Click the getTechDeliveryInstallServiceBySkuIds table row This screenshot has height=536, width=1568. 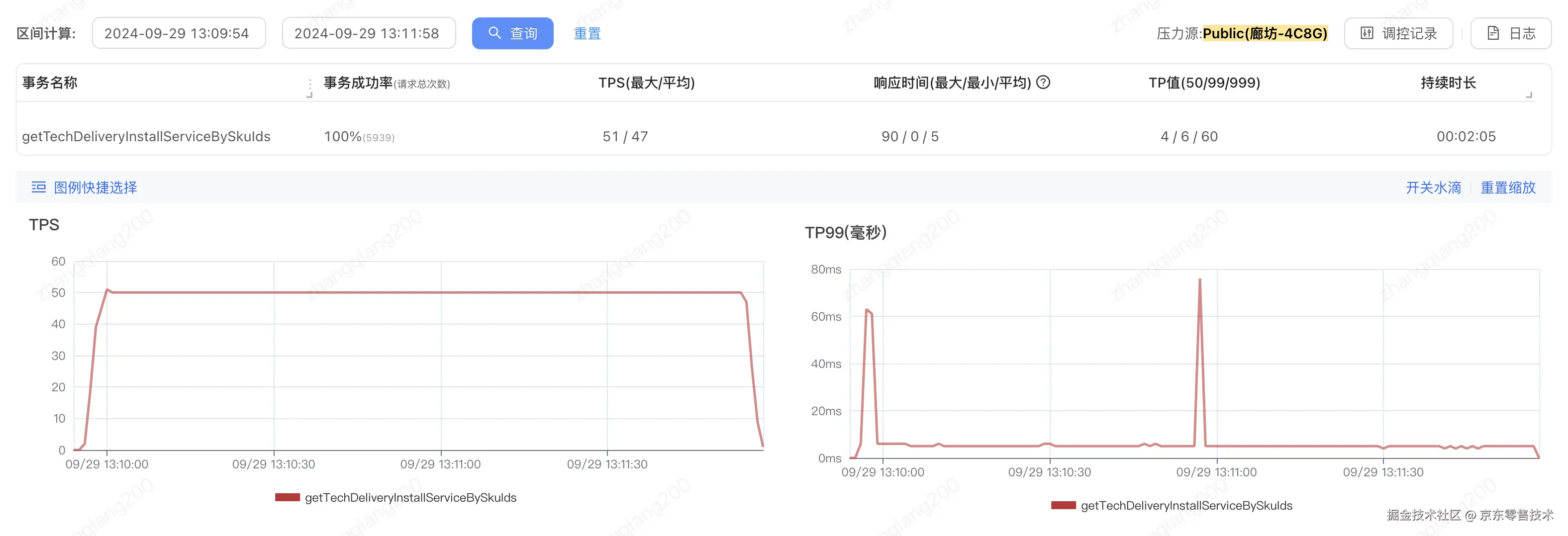146,136
